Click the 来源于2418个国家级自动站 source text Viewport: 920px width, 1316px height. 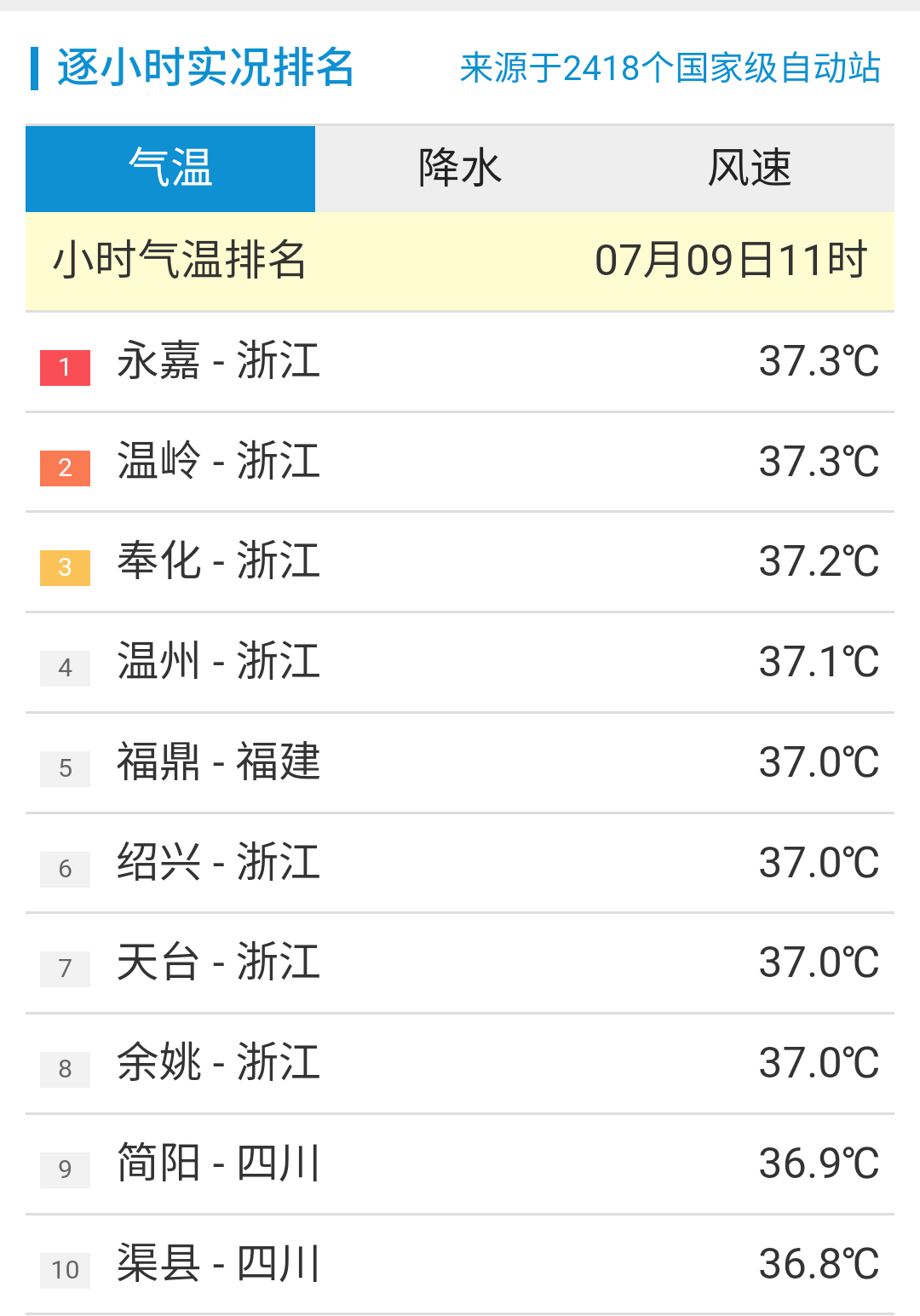[670, 68]
